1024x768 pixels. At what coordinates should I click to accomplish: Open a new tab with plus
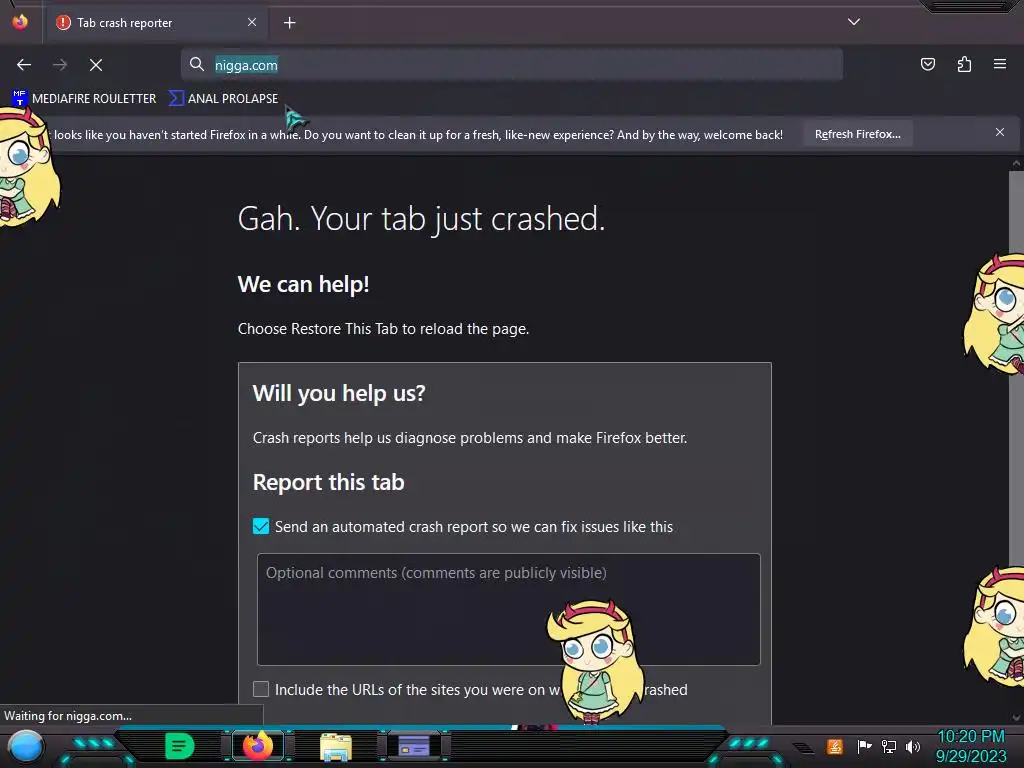coord(290,23)
